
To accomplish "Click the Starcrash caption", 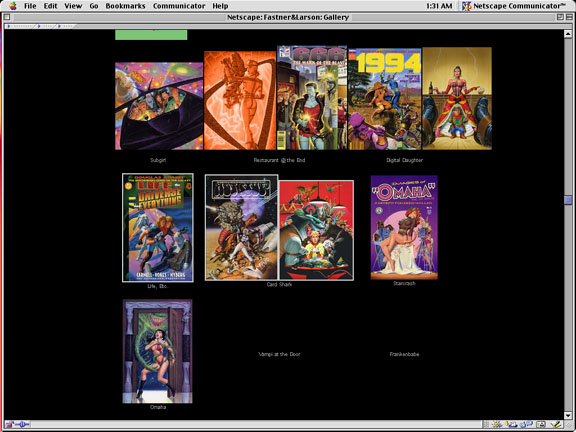I will pos(404,283).
